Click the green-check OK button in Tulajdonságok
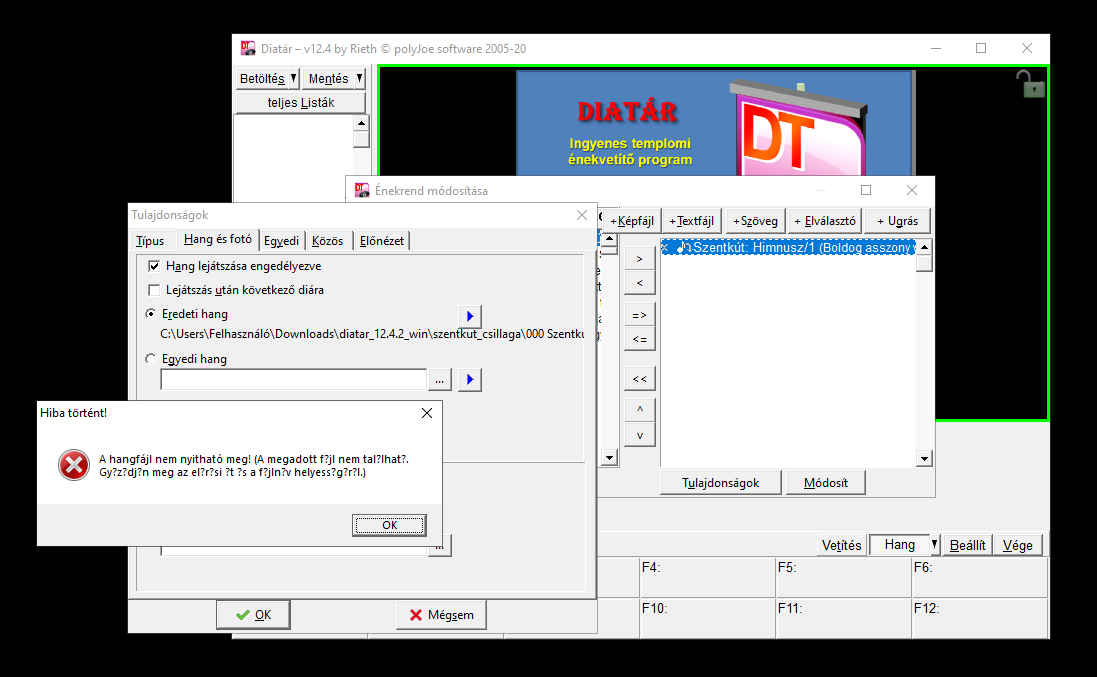This screenshot has width=1097, height=677. tap(253, 615)
